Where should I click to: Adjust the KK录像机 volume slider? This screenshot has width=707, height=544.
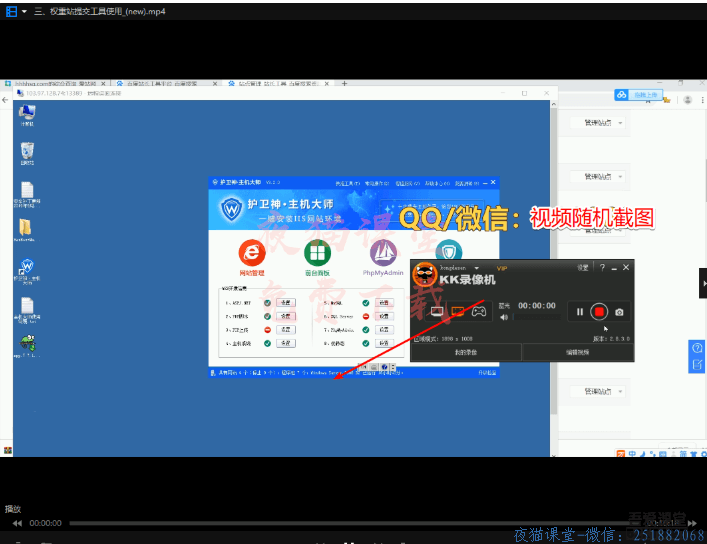537,318
